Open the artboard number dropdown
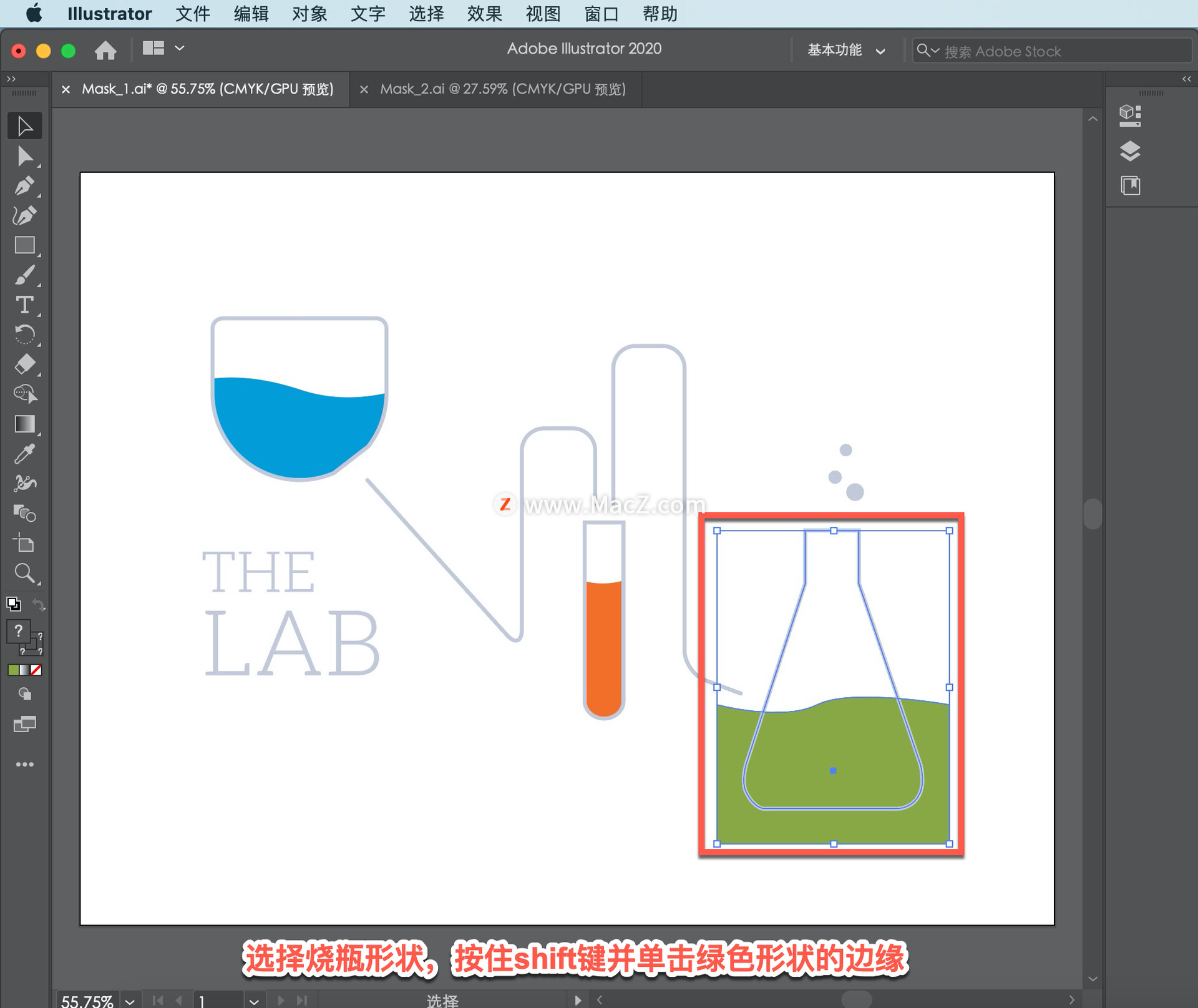The height and width of the screenshot is (1008, 1198). tap(254, 1001)
